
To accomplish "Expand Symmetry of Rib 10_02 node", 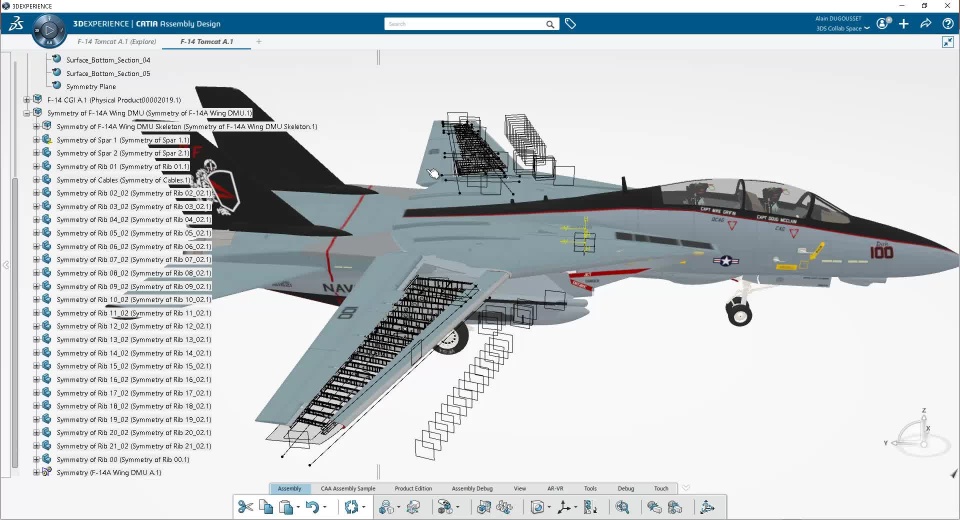I will (x=36, y=300).
